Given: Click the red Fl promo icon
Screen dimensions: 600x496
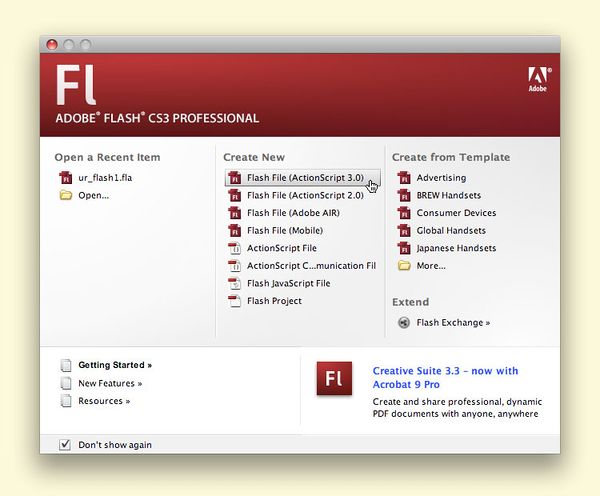Looking at the screenshot, I should (x=334, y=382).
